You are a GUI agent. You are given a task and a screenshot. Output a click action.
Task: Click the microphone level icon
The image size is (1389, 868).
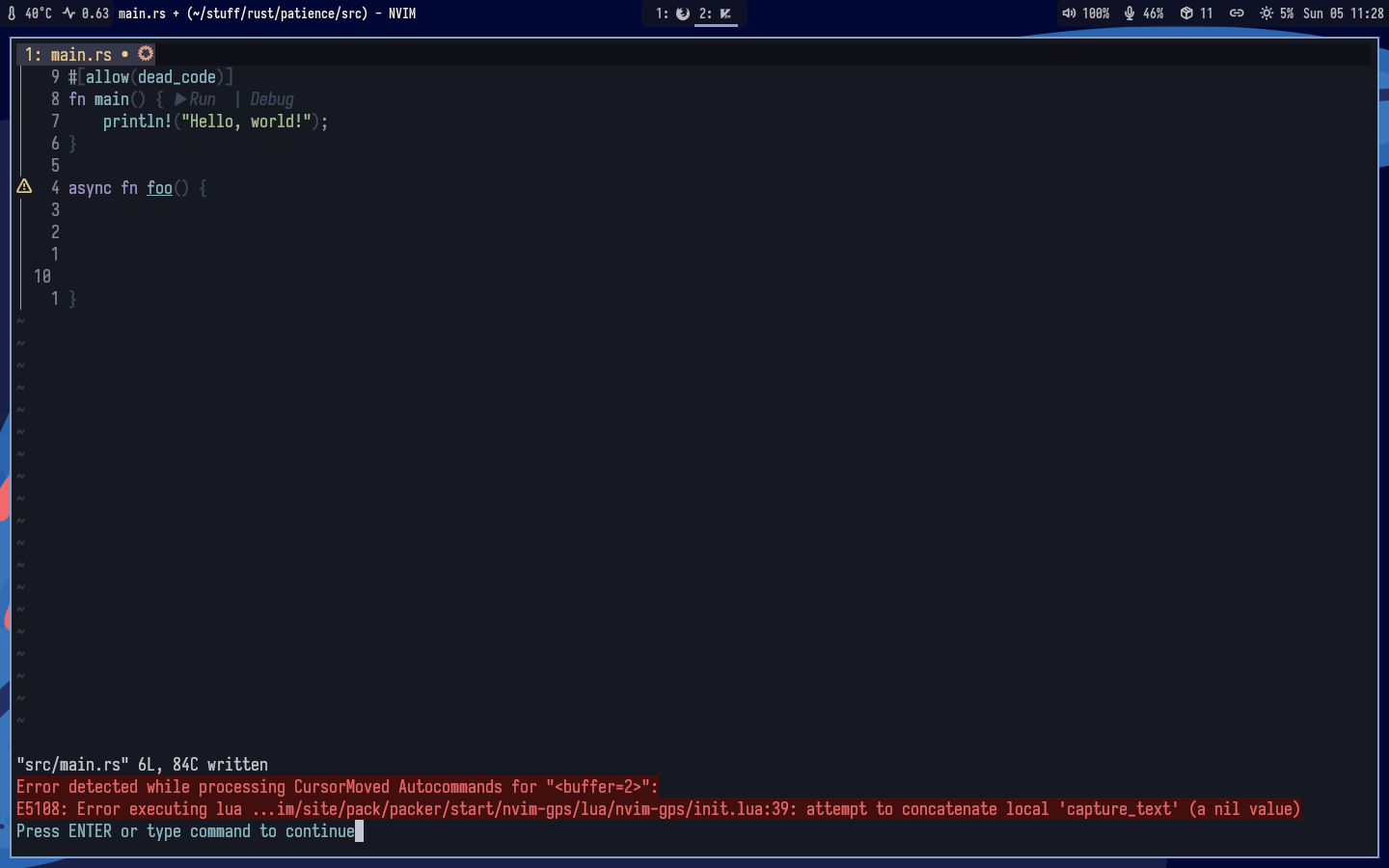pos(1130,14)
